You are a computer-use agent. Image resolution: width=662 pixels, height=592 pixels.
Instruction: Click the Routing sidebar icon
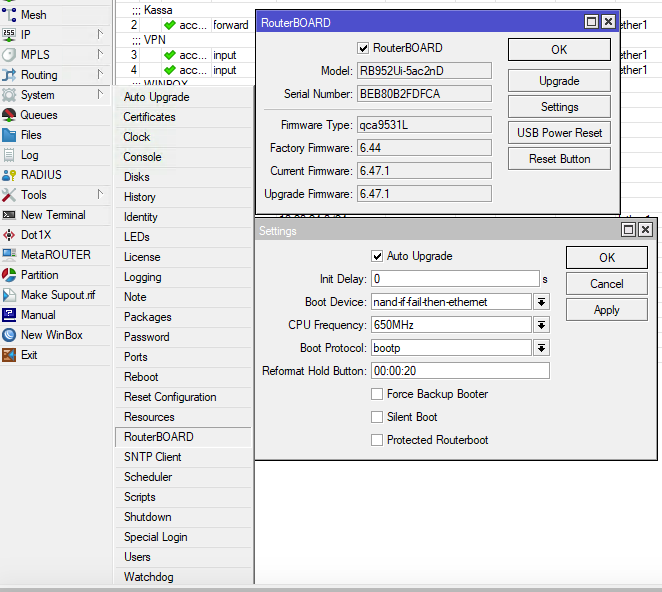[9, 75]
